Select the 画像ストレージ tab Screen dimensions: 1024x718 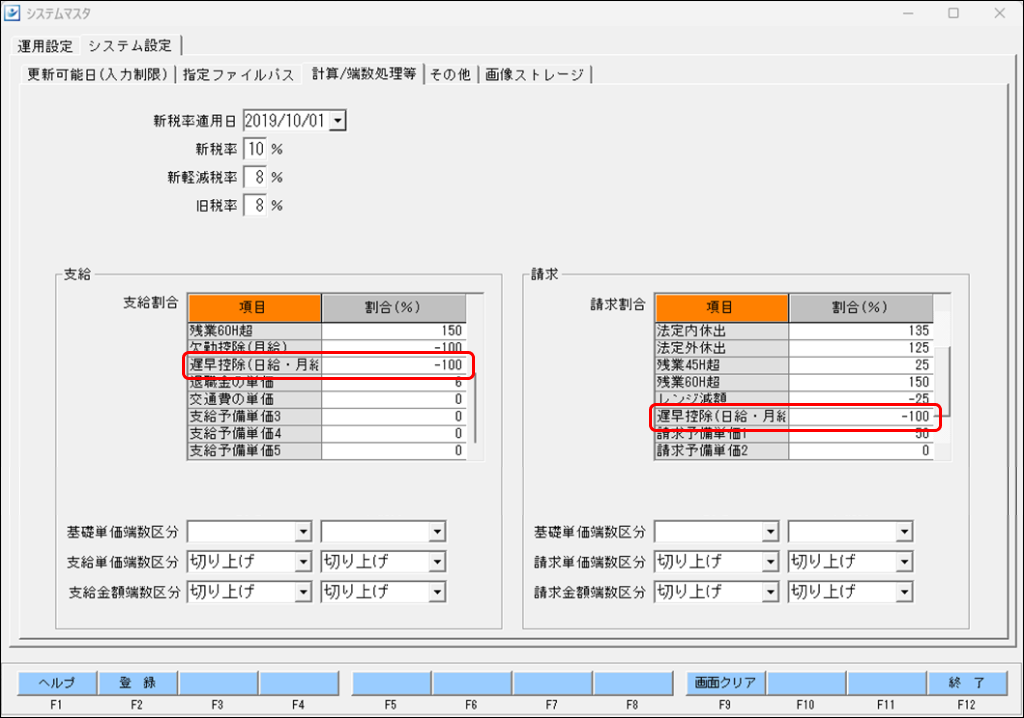tap(535, 75)
